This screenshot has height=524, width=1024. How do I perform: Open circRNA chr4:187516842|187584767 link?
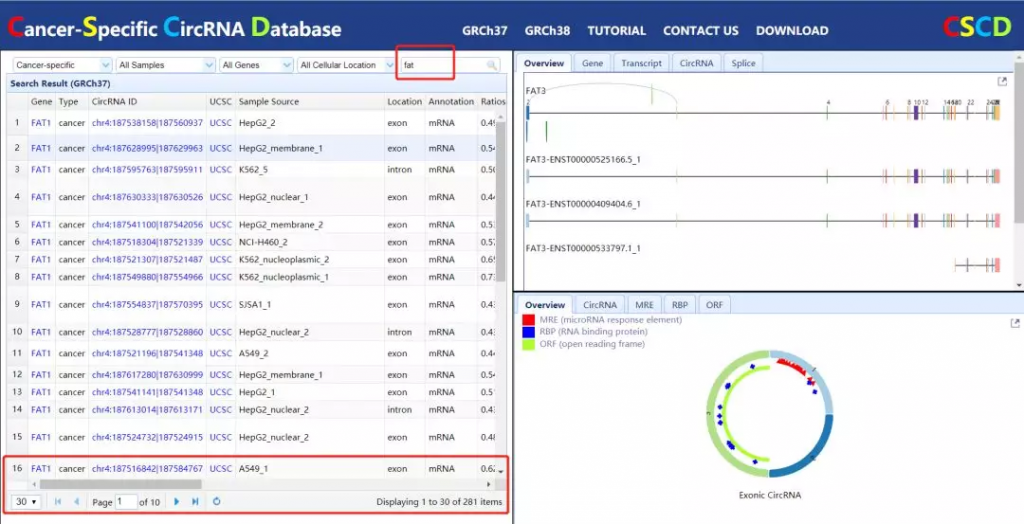coord(148,468)
